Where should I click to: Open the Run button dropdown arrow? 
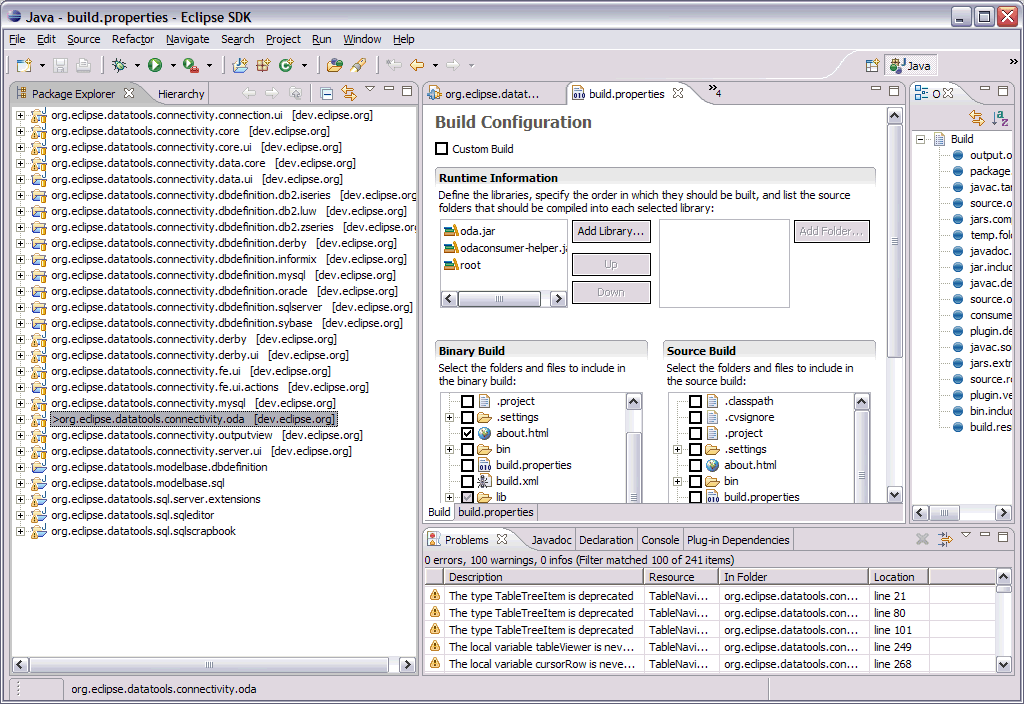173,65
